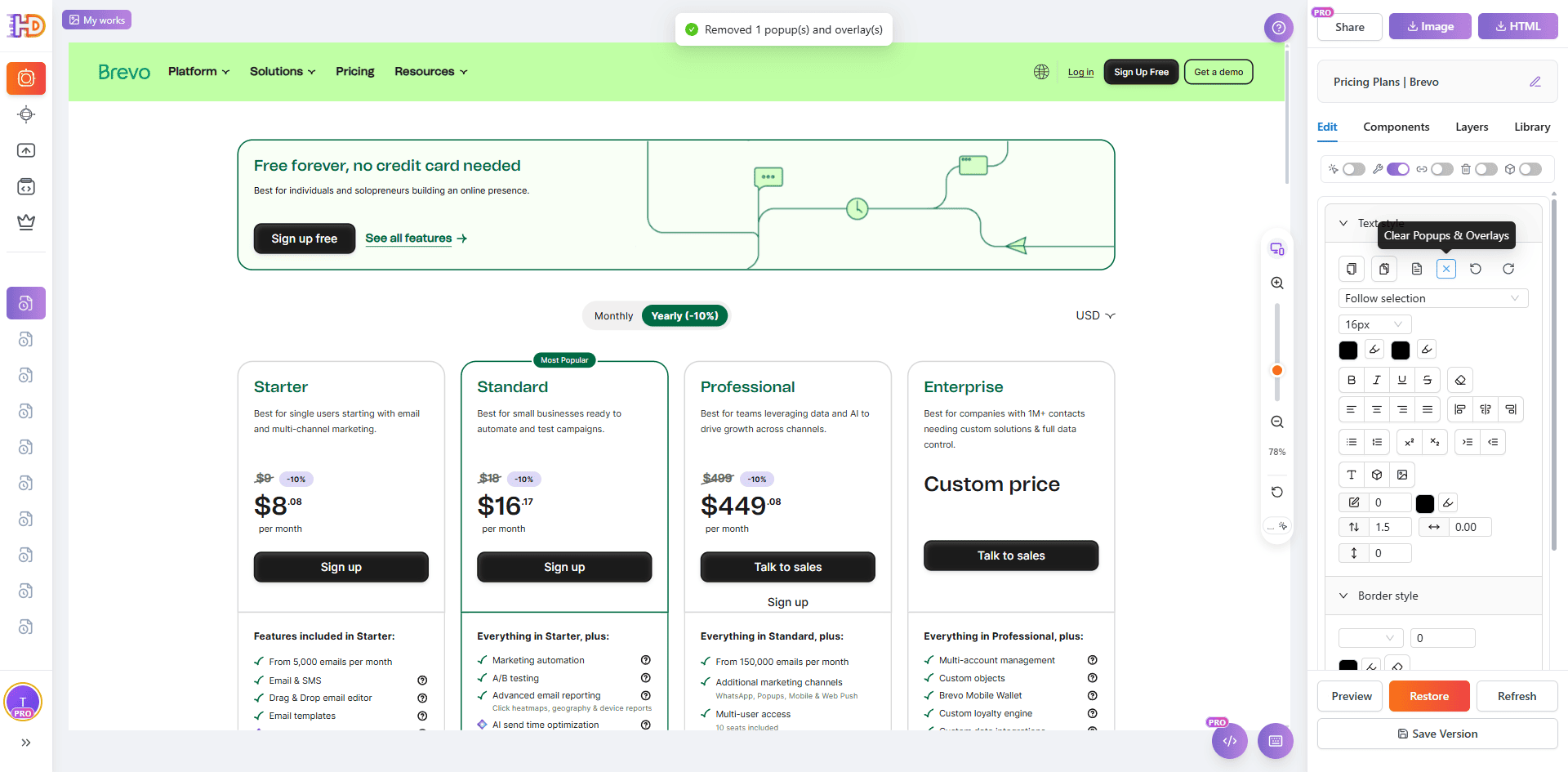Click the code embed icon in left sidebar
This screenshot has width=1568, height=772.
tap(26, 186)
